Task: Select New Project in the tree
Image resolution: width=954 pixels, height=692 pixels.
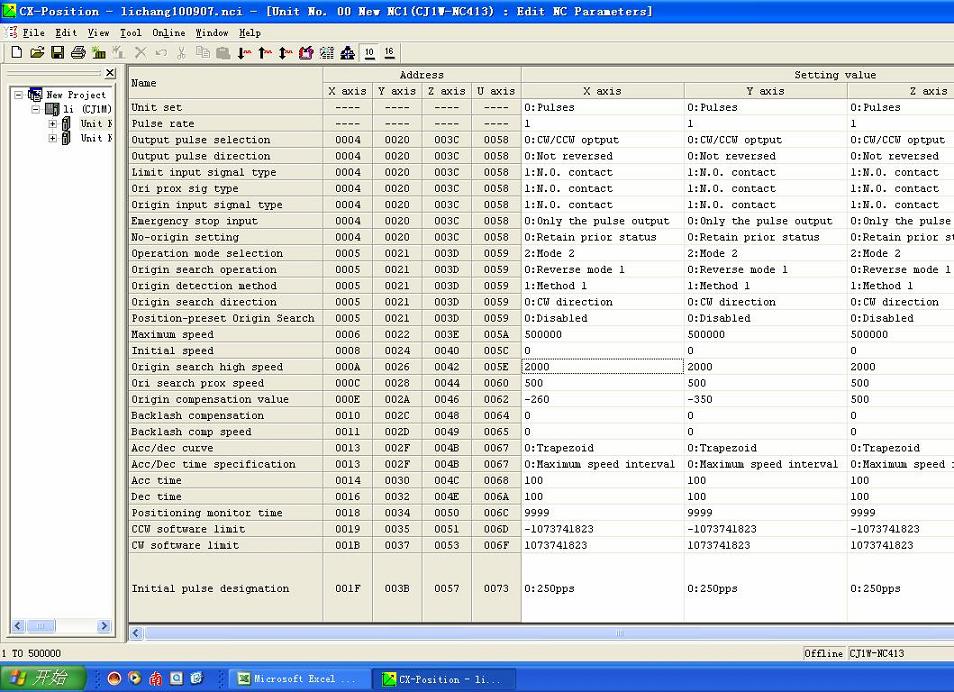Action: pyautogui.click(x=75, y=95)
